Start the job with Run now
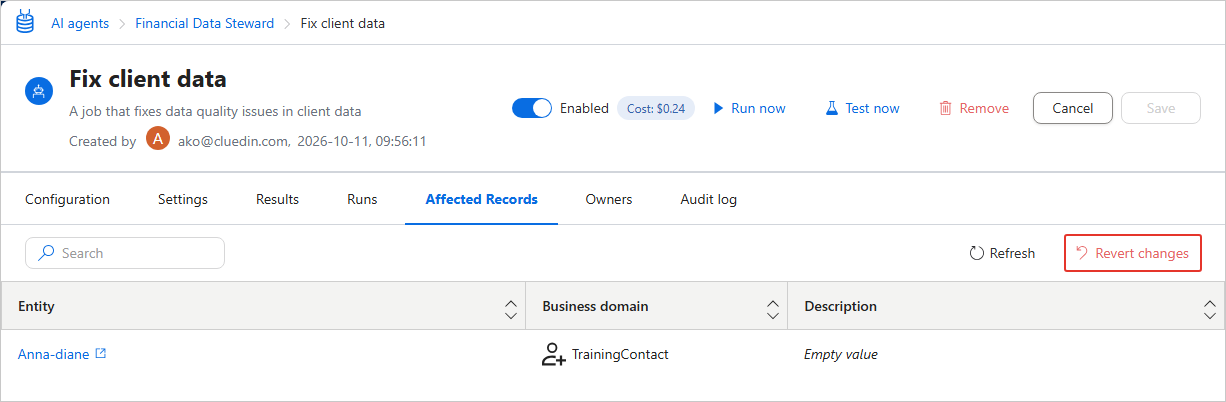This screenshot has width=1226, height=402. [749, 108]
